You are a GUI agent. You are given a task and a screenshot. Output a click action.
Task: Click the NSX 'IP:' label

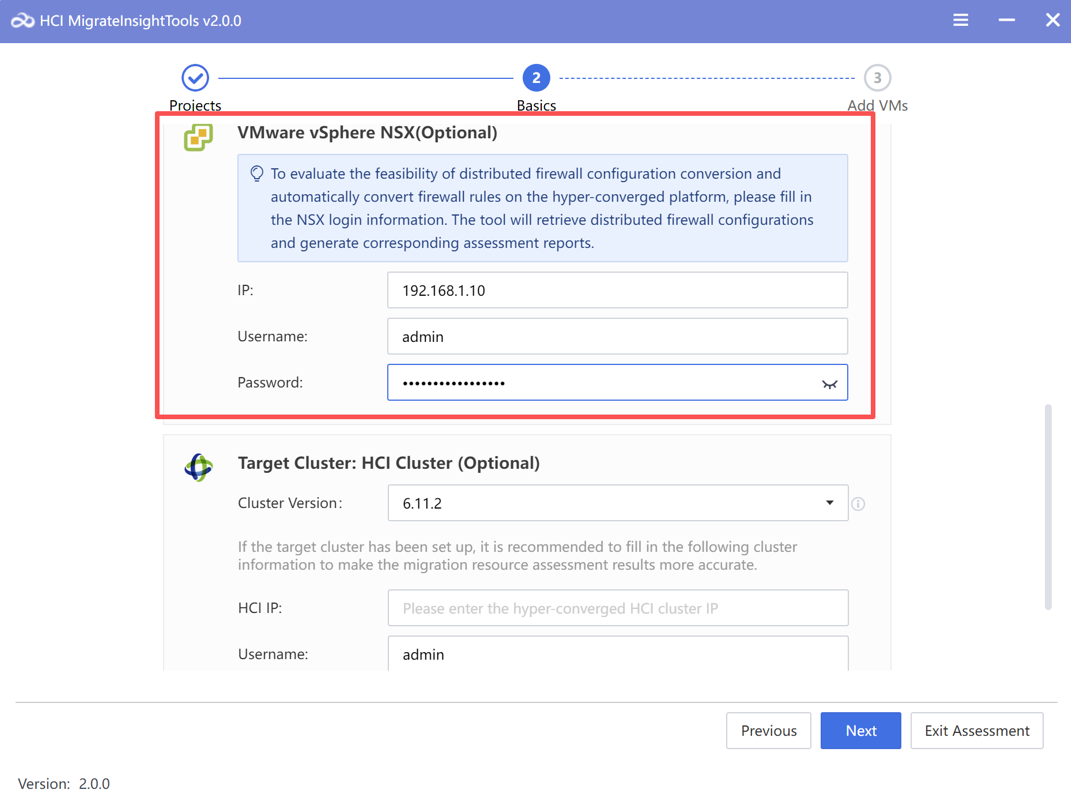click(x=245, y=290)
